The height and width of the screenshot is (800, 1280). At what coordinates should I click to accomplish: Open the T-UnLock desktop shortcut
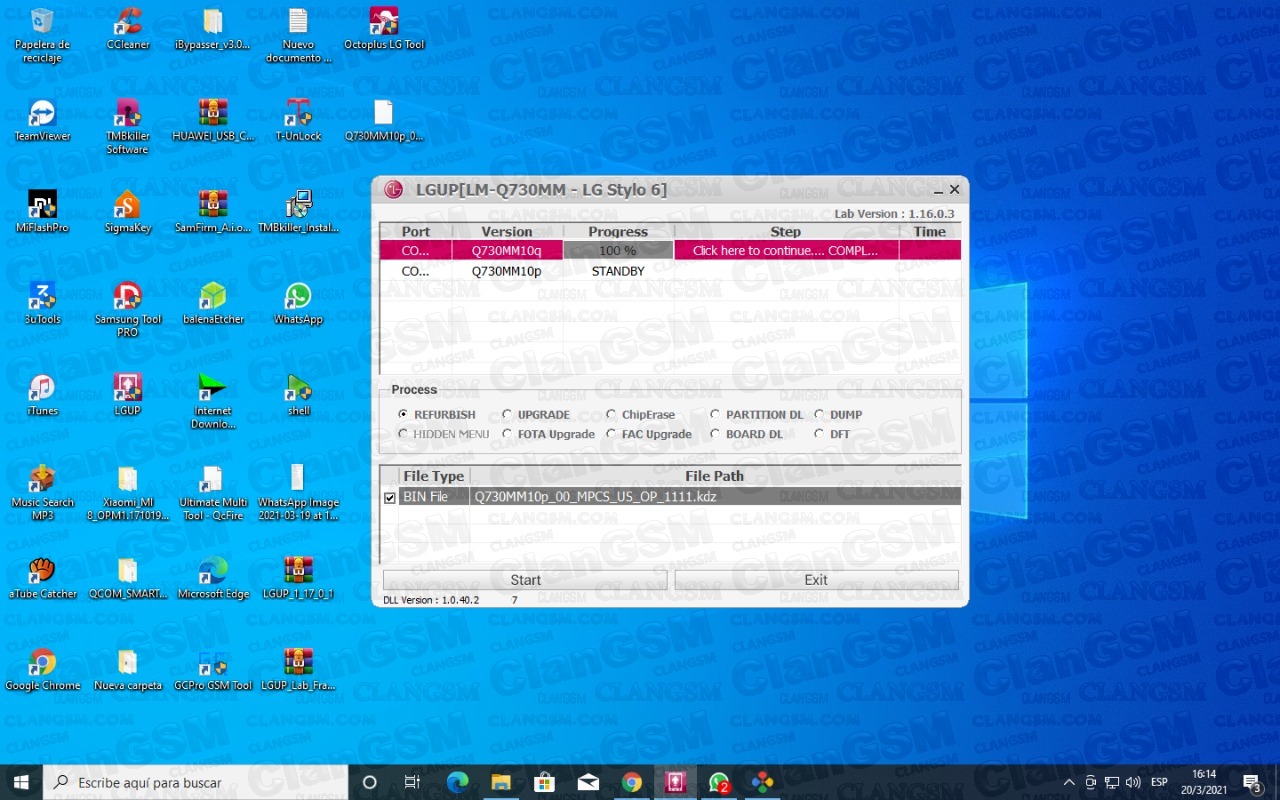pyautogui.click(x=298, y=120)
